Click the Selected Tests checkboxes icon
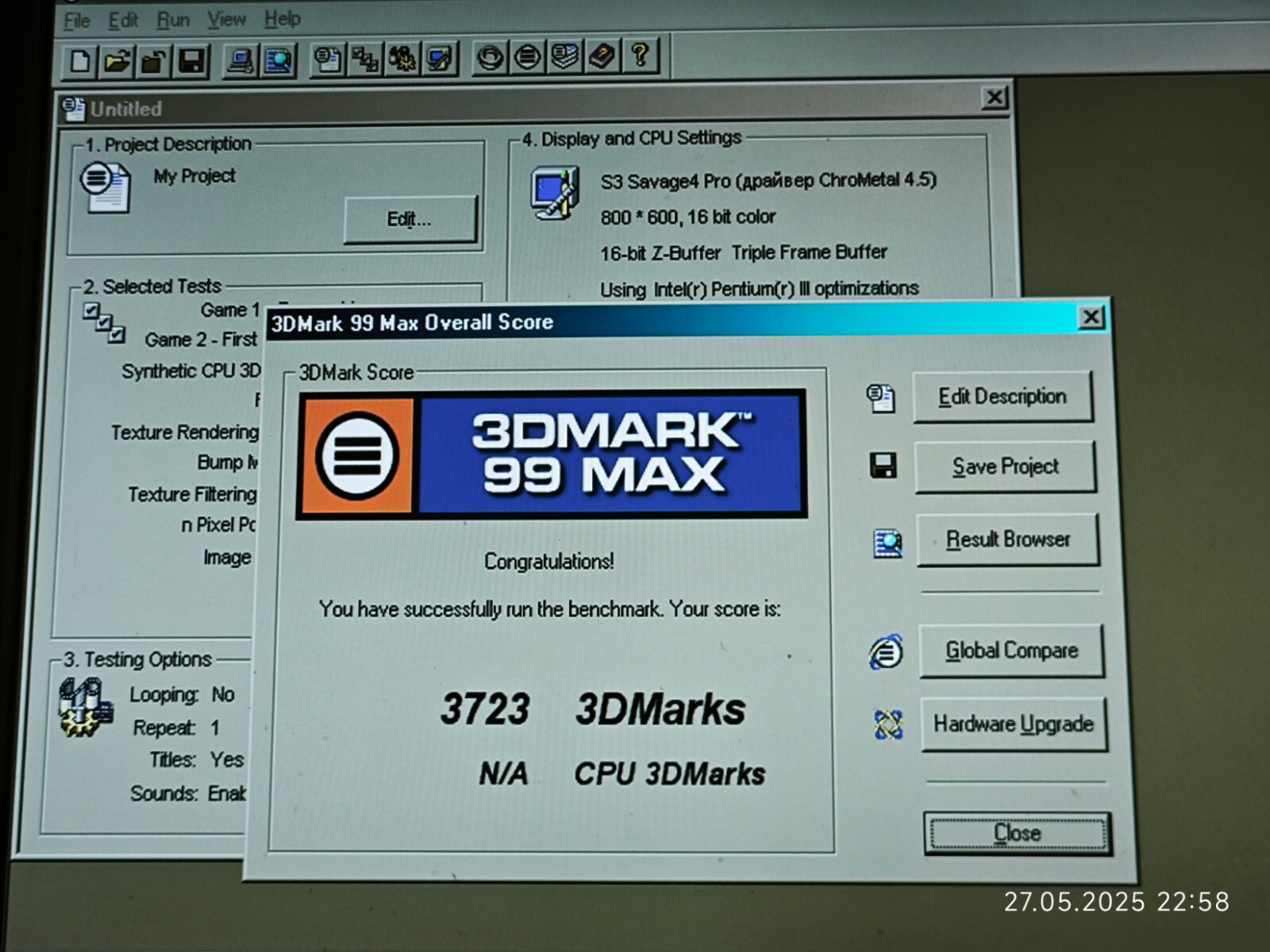Screen dimensions: 1270x952 pos(104,323)
